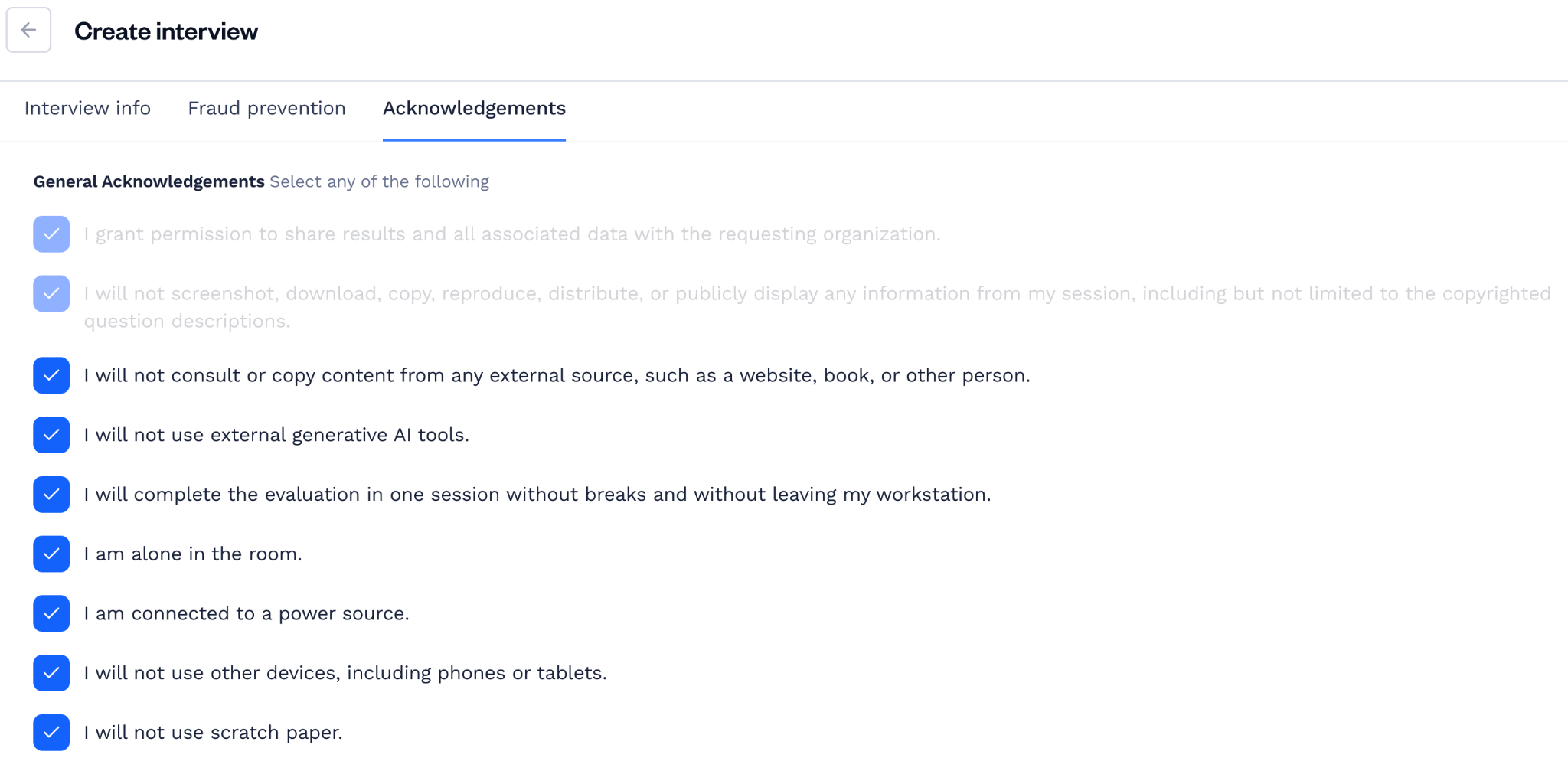Screen dimensions: 1568x758
Task: Toggle the grant permission to share results checkbox
Action: [51, 234]
